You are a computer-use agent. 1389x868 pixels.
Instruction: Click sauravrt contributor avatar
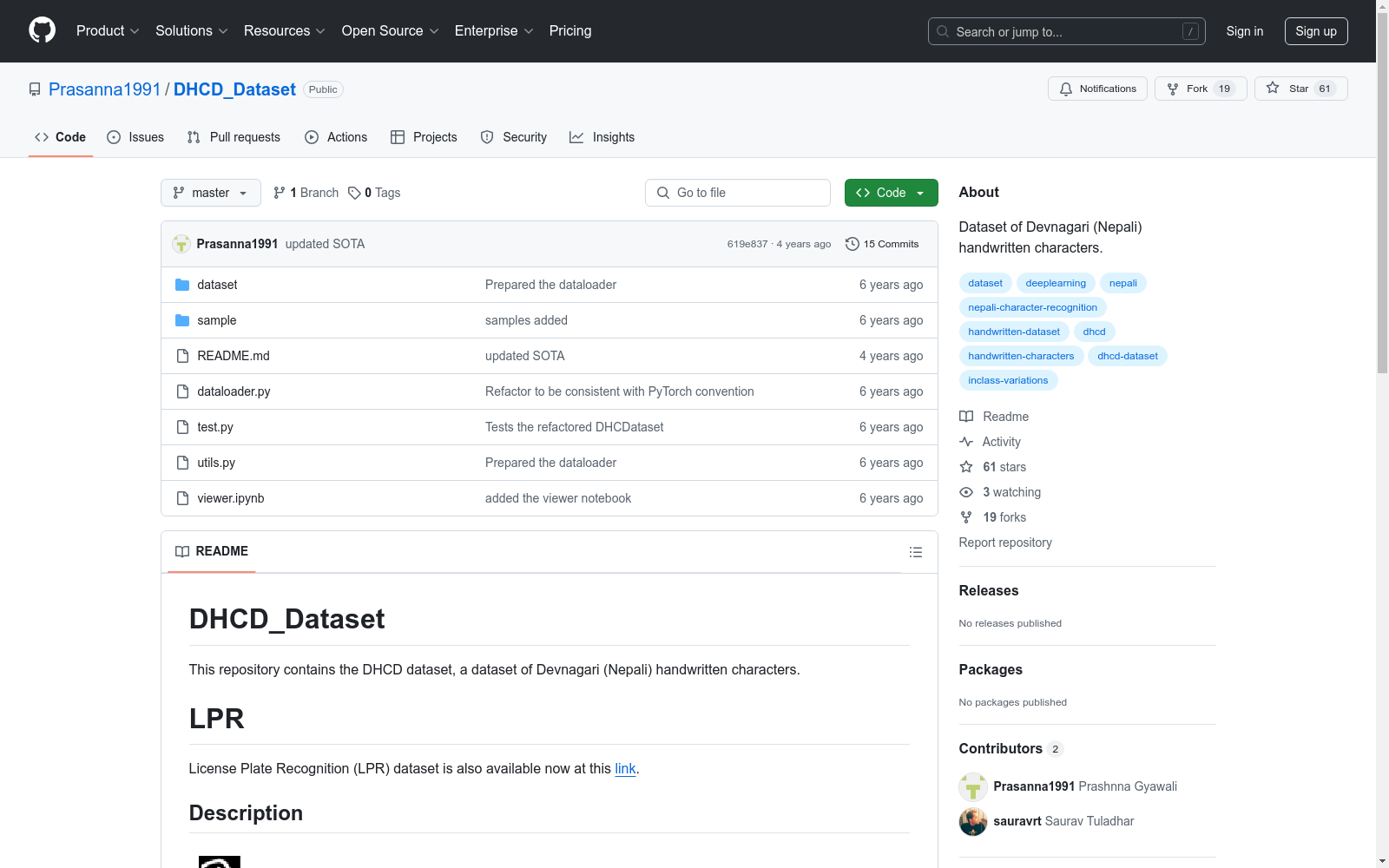pyautogui.click(x=973, y=821)
